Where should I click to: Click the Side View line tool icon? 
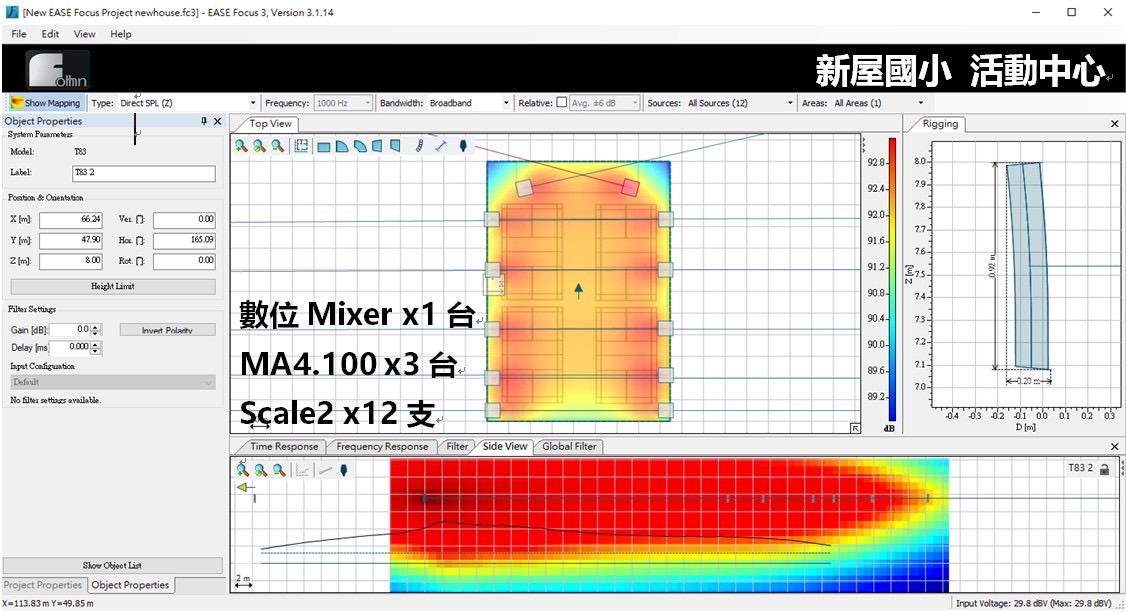tap(325, 470)
